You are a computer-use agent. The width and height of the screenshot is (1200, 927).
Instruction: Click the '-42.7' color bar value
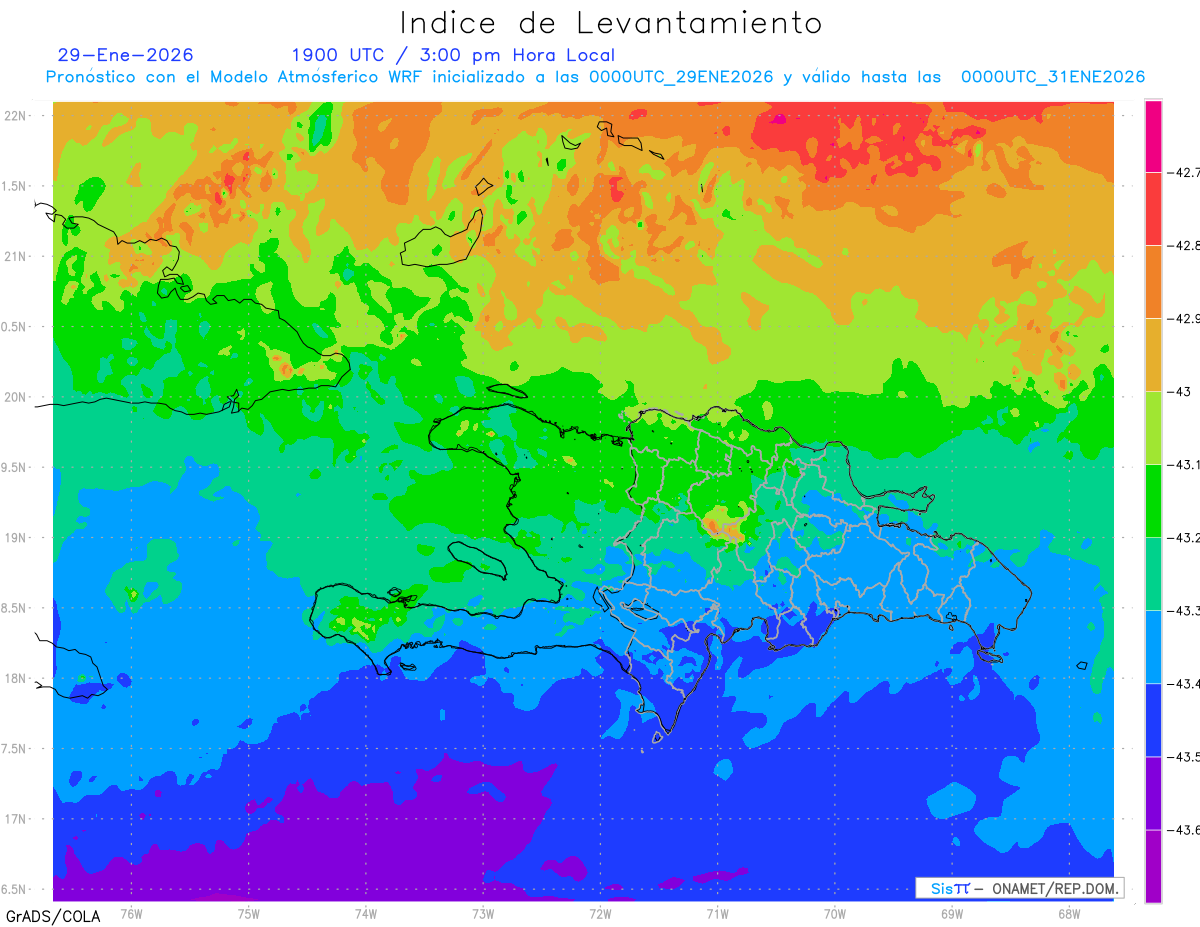click(1185, 172)
